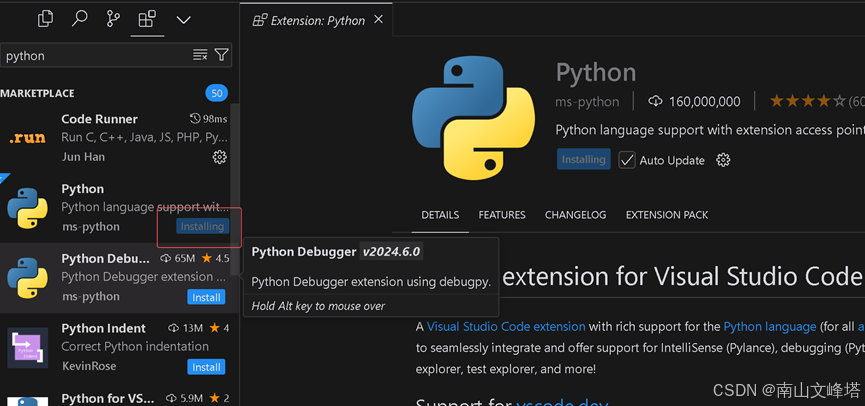
Task: Switch to the DETAILS tab
Action: 440,215
